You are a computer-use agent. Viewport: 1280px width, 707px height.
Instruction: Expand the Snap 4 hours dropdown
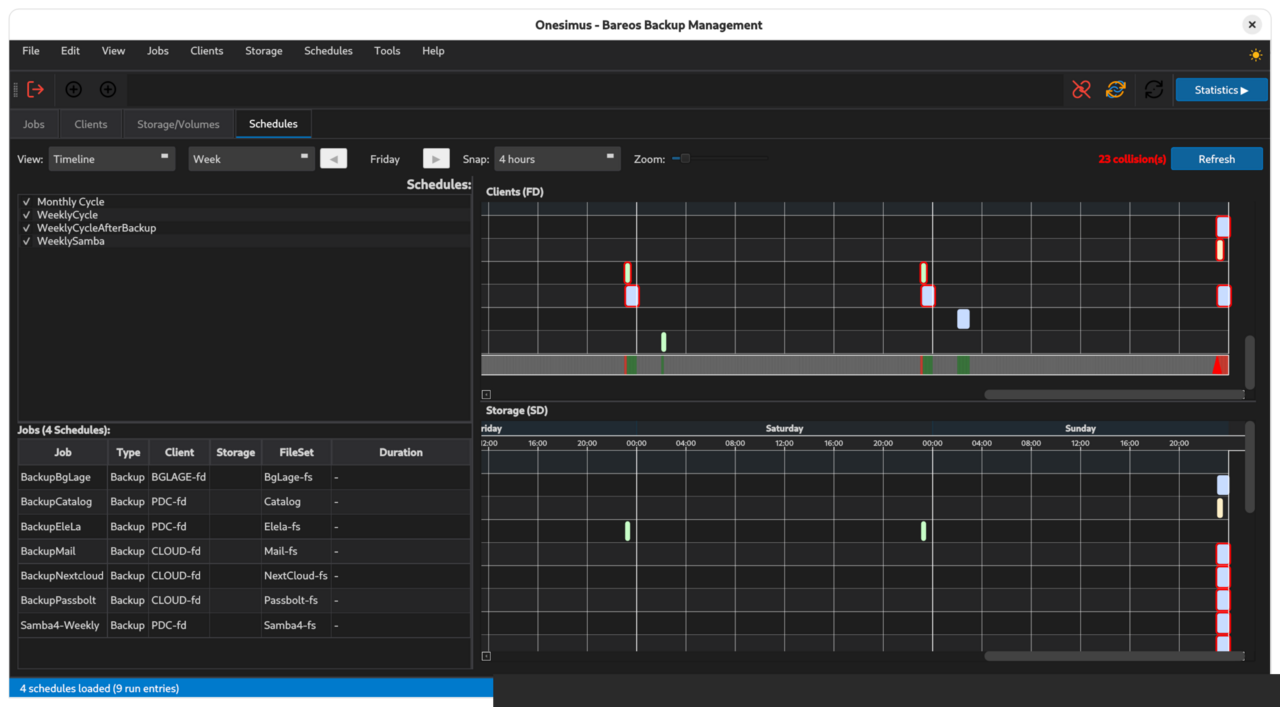557,159
